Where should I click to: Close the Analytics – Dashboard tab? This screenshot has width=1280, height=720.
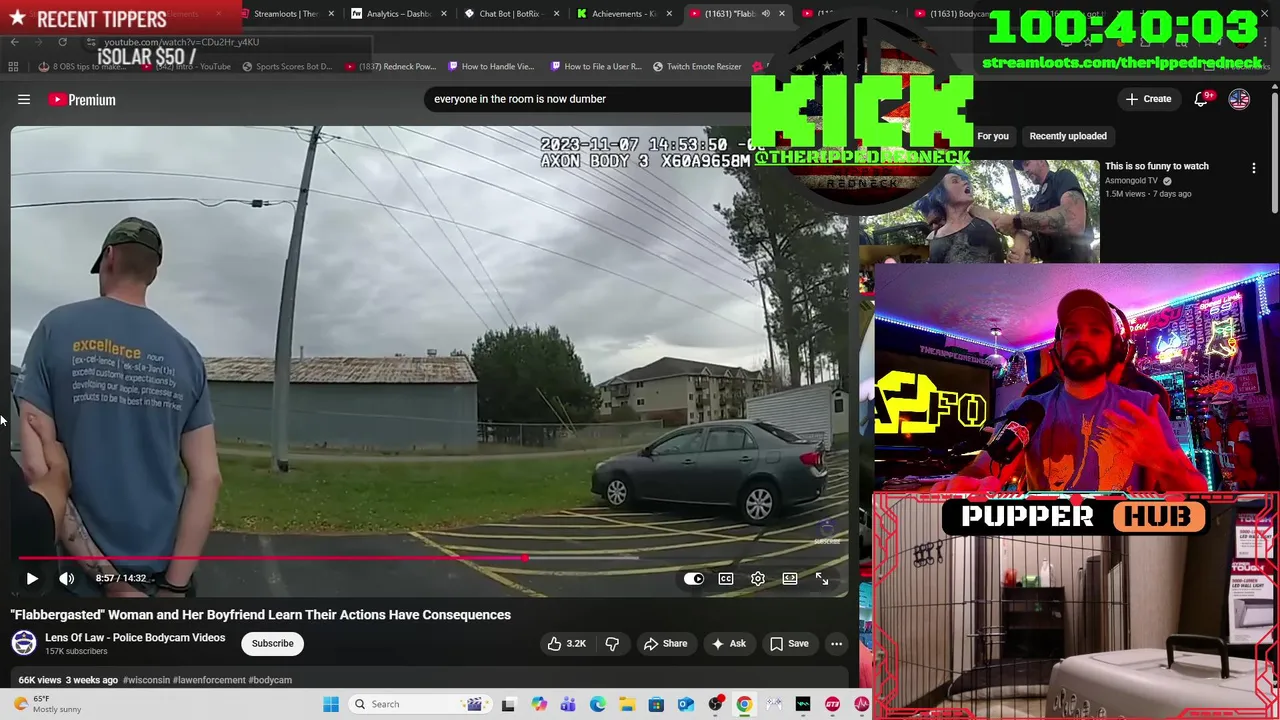click(443, 14)
